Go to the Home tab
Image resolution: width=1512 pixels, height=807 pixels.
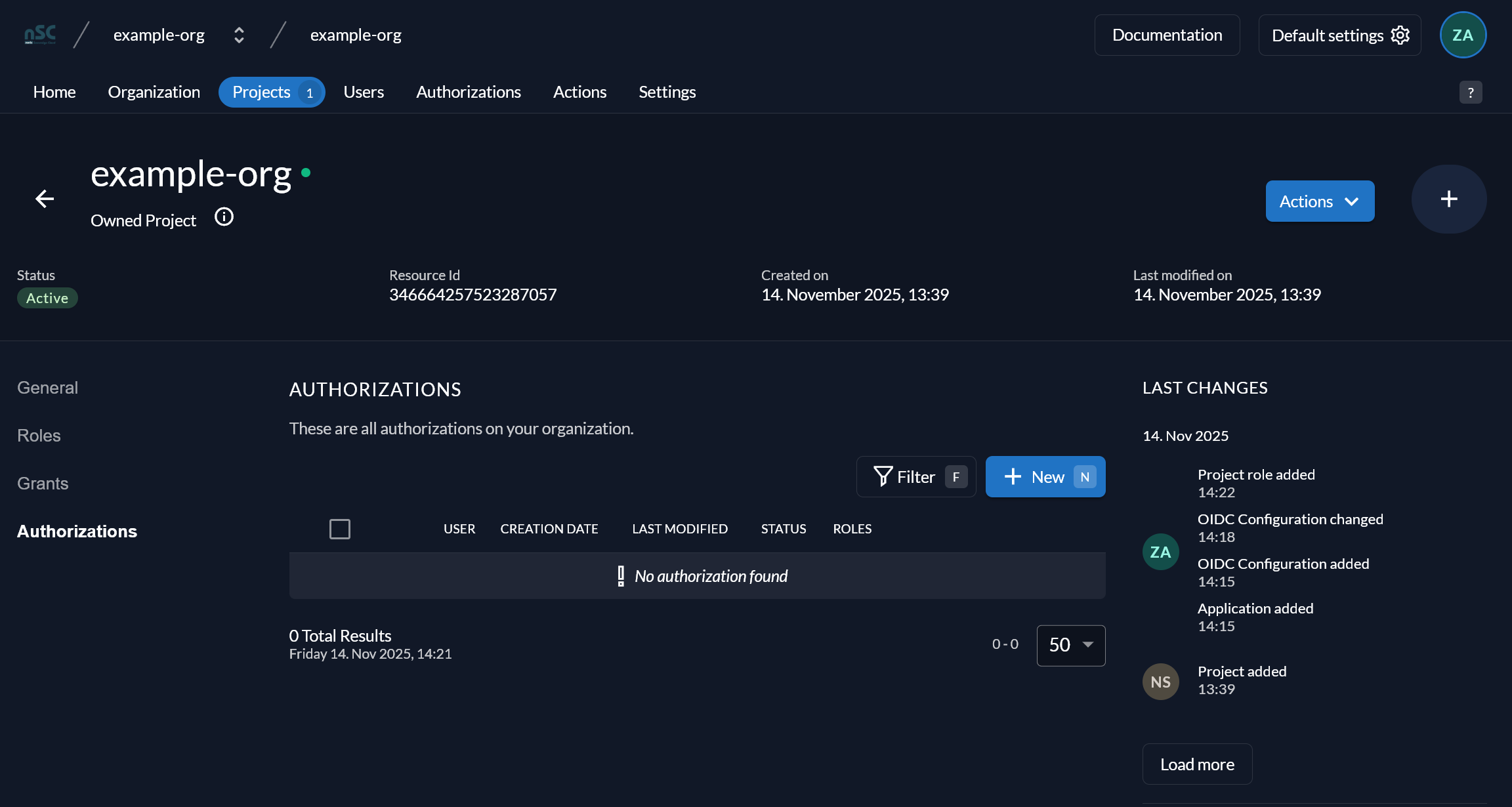(54, 92)
